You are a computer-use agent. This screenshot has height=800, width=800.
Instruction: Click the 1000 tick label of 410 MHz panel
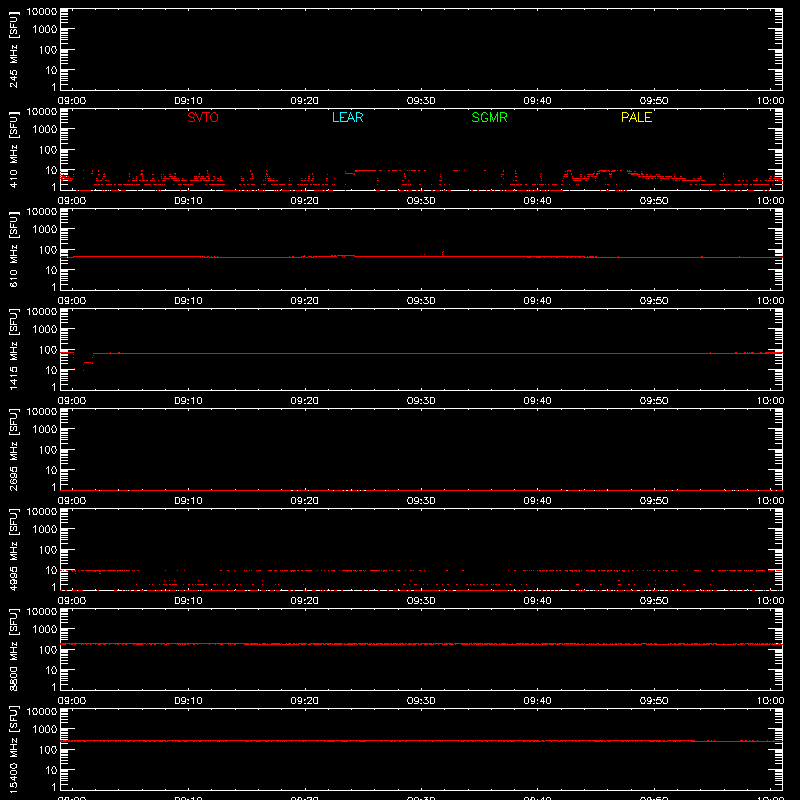45,130
